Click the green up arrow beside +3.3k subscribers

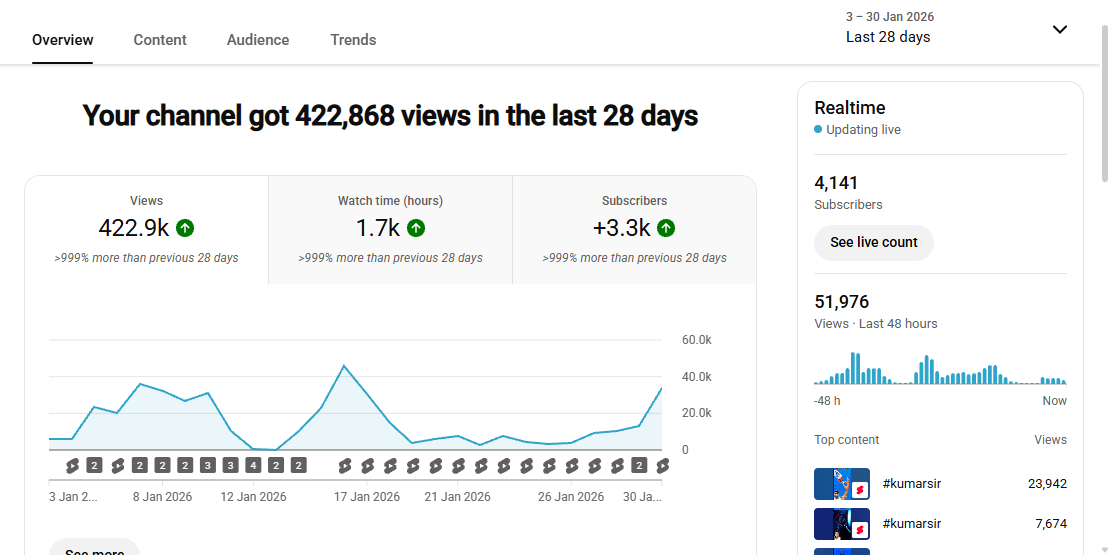[x=665, y=228]
